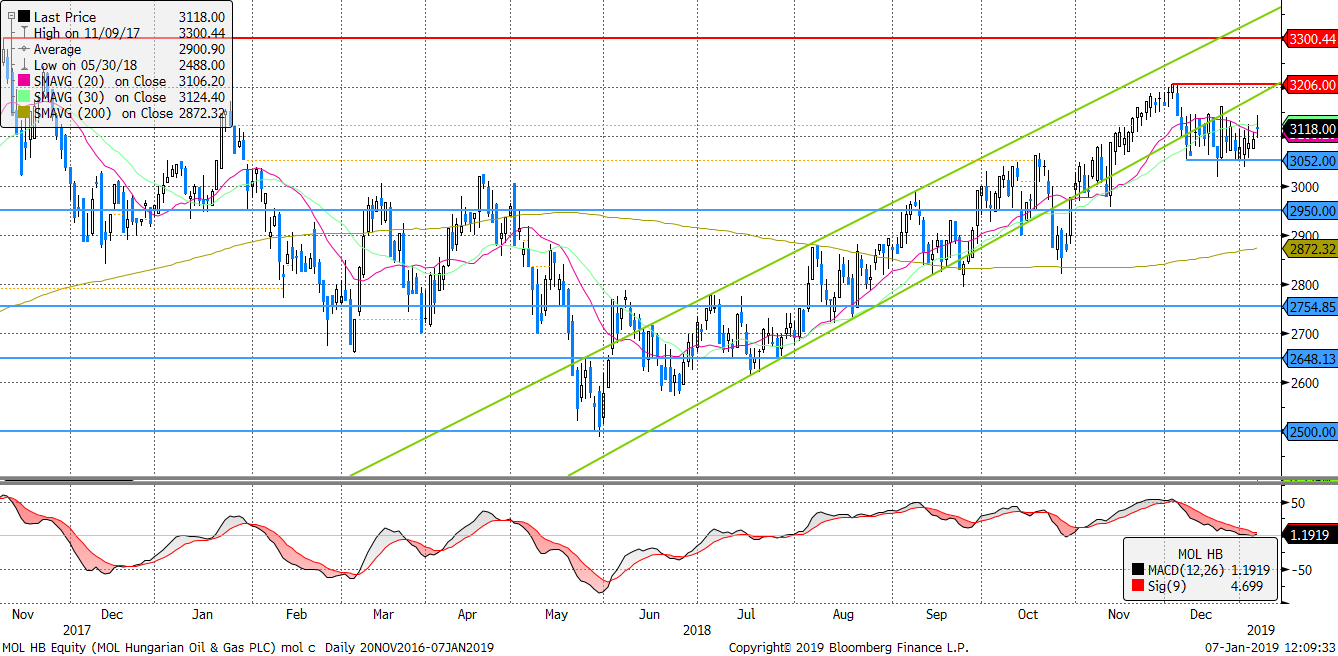Click the Mar label on time axis
The height and width of the screenshot is (656, 1338).
click(384, 615)
